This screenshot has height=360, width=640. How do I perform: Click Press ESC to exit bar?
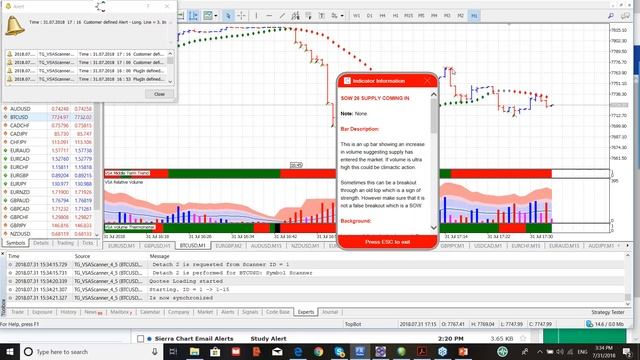coord(387,242)
